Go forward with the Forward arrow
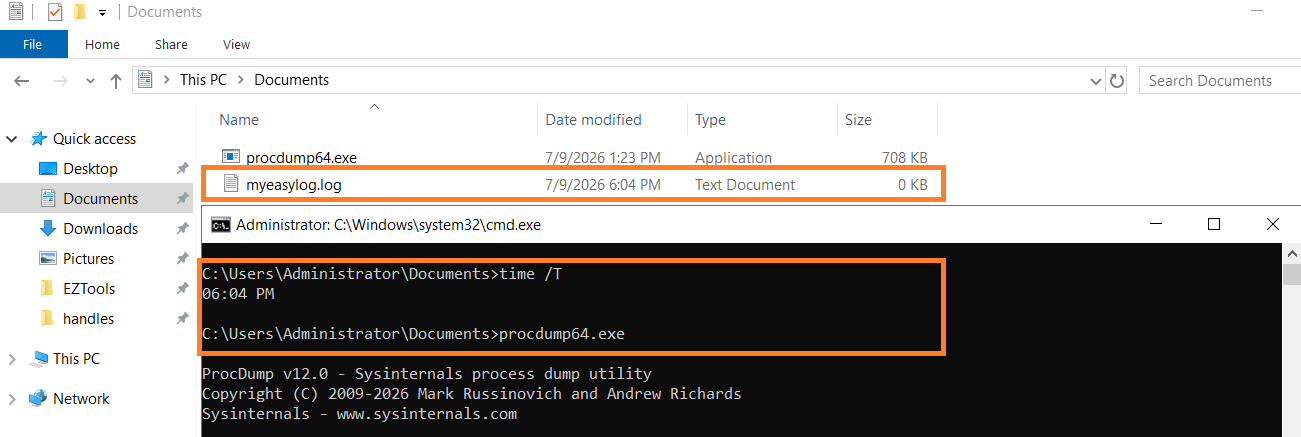The width and height of the screenshot is (1301, 437). (x=60, y=80)
